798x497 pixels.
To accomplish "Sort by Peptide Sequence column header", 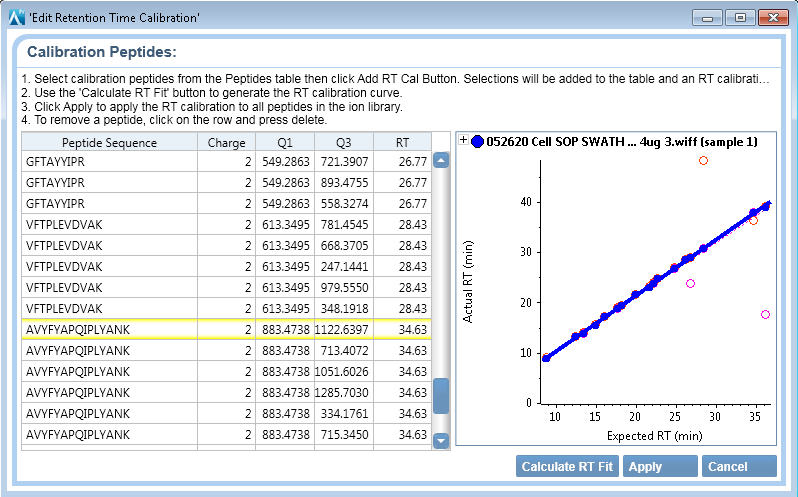I will (109, 142).
